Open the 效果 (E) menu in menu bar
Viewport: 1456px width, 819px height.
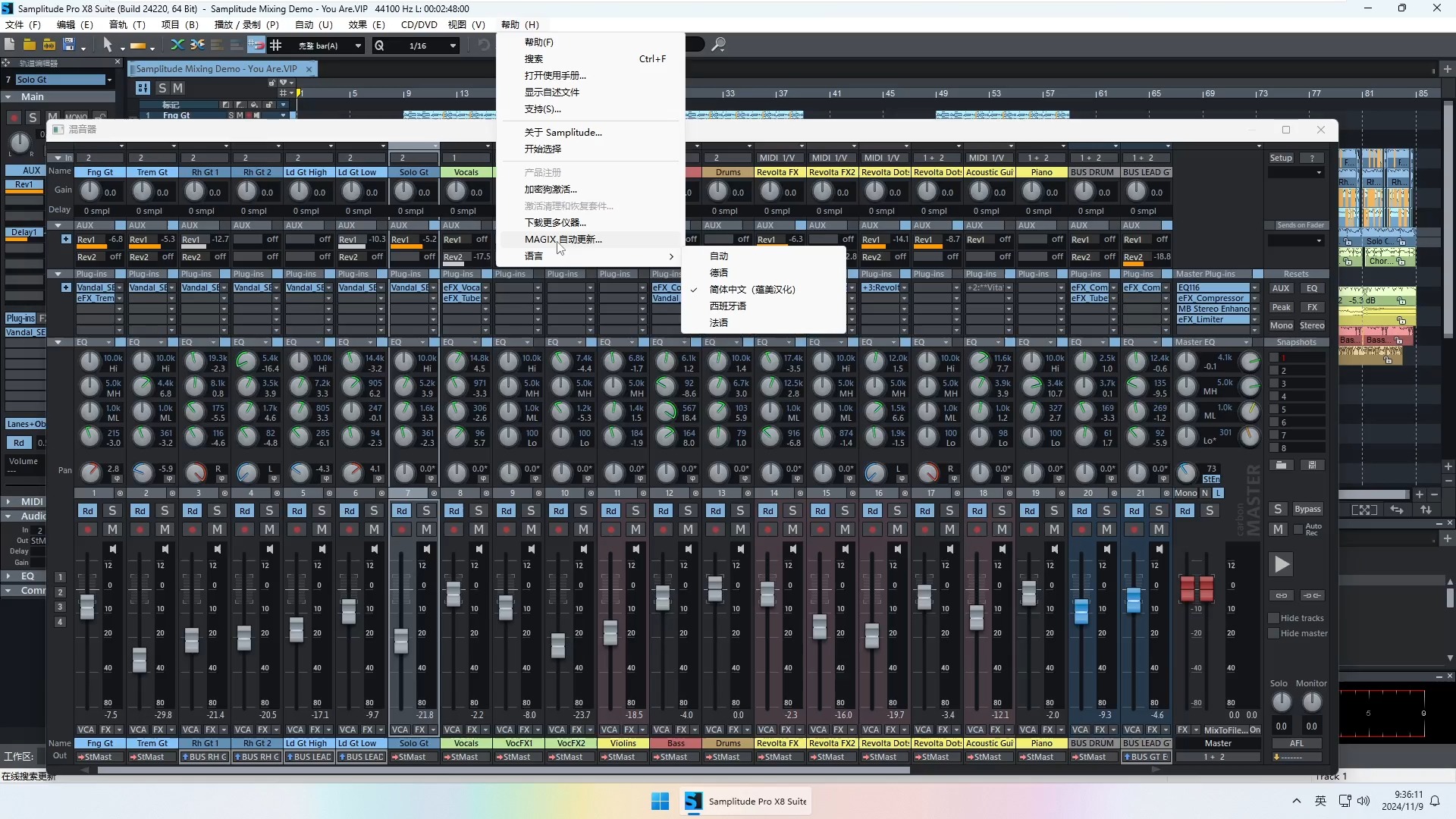367,24
